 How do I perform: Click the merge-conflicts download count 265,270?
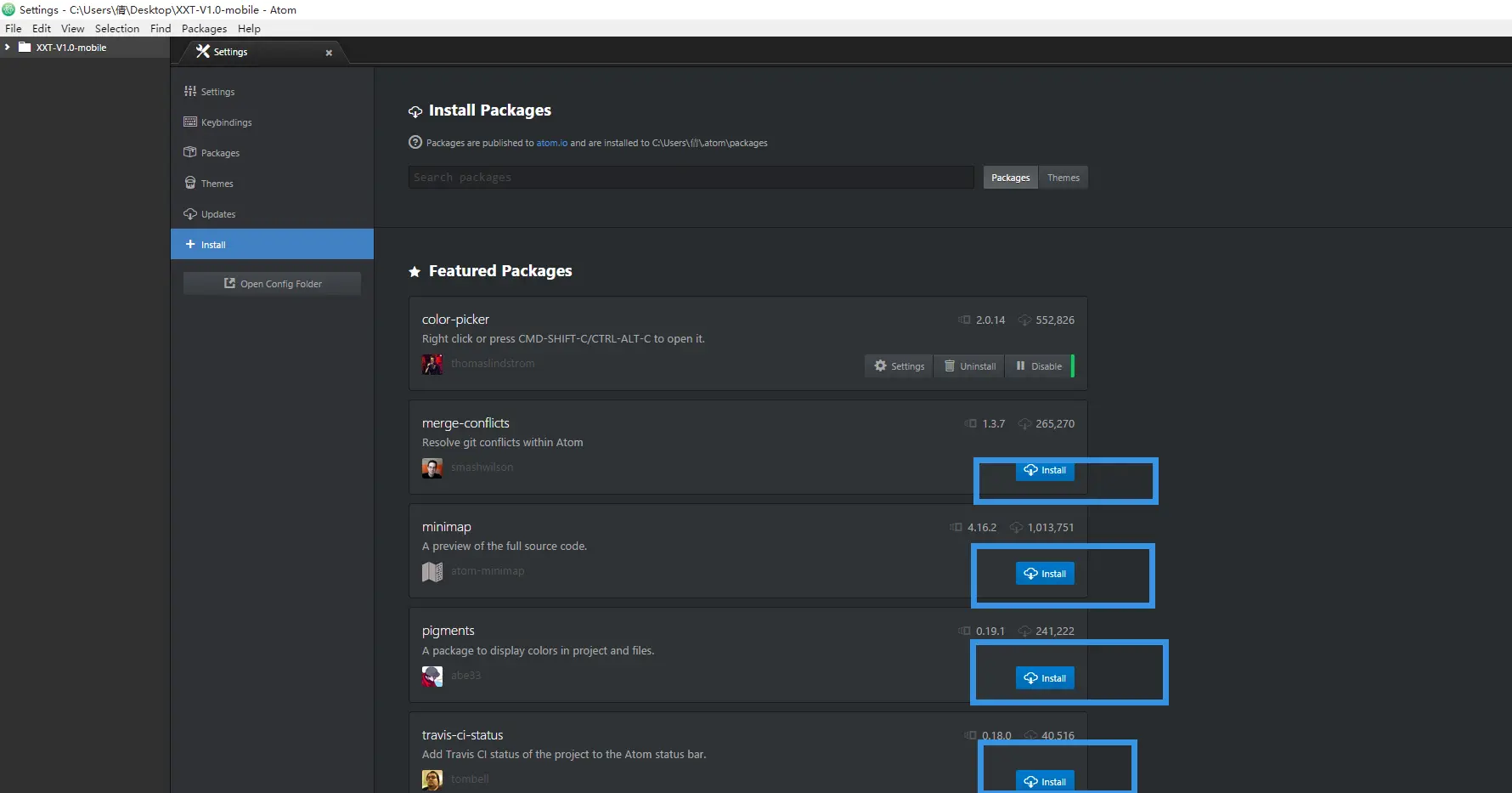point(1055,424)
